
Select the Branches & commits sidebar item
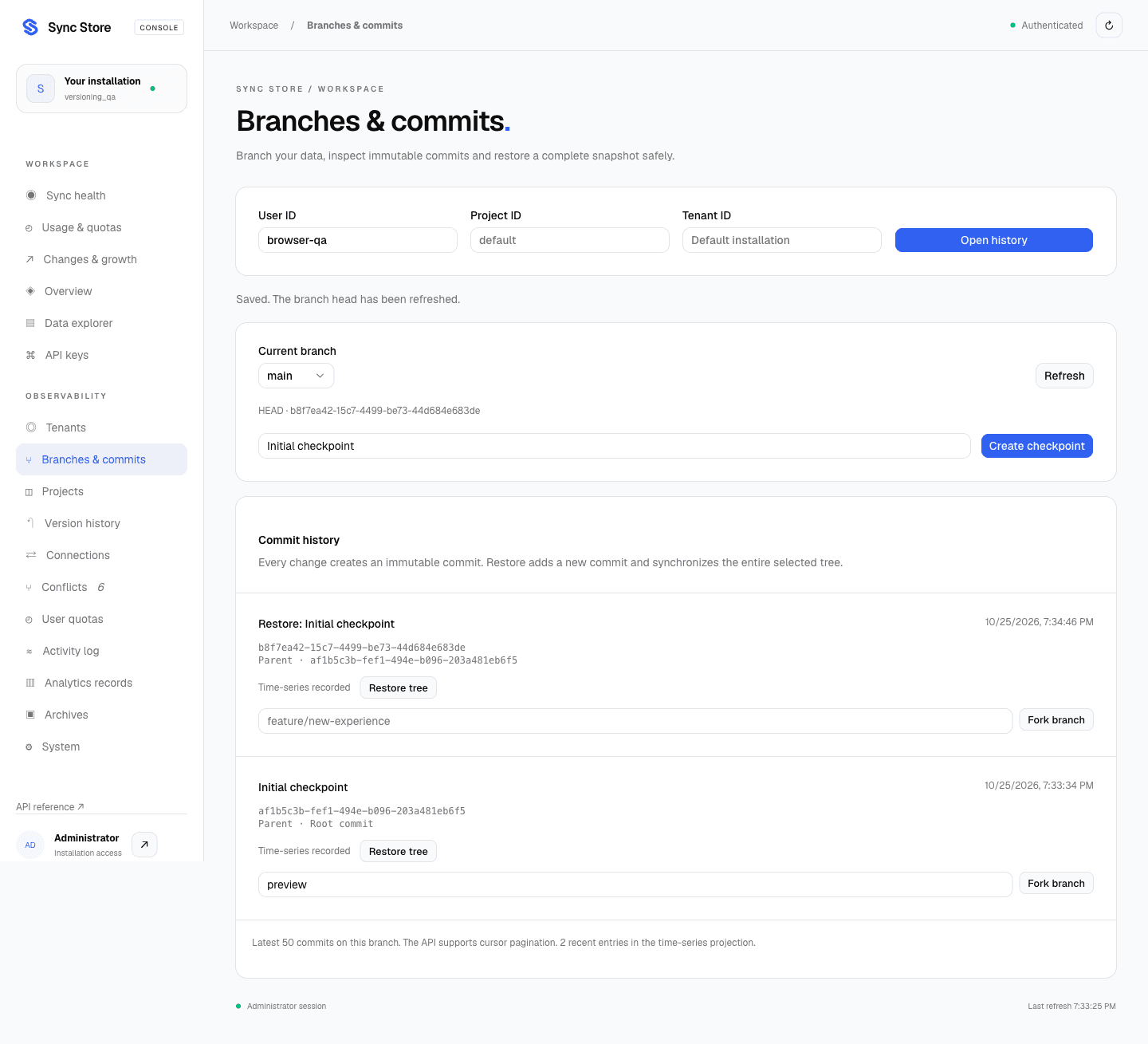pyautogui.click(x=102, y=459)
